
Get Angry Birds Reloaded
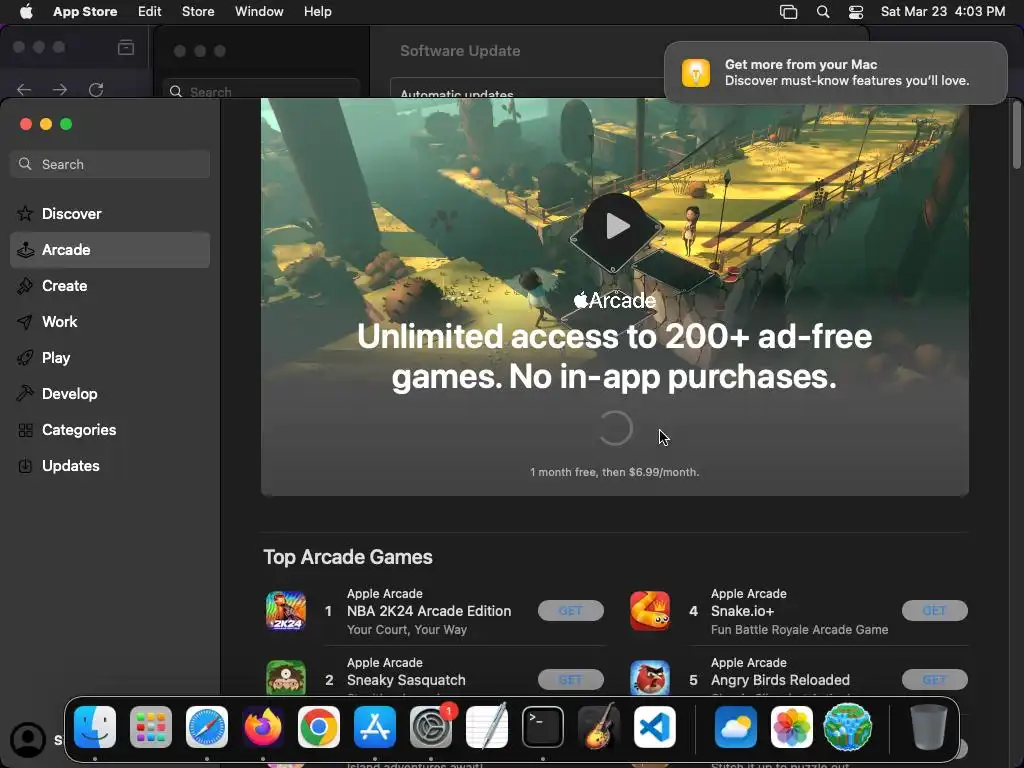click(935, 680)
